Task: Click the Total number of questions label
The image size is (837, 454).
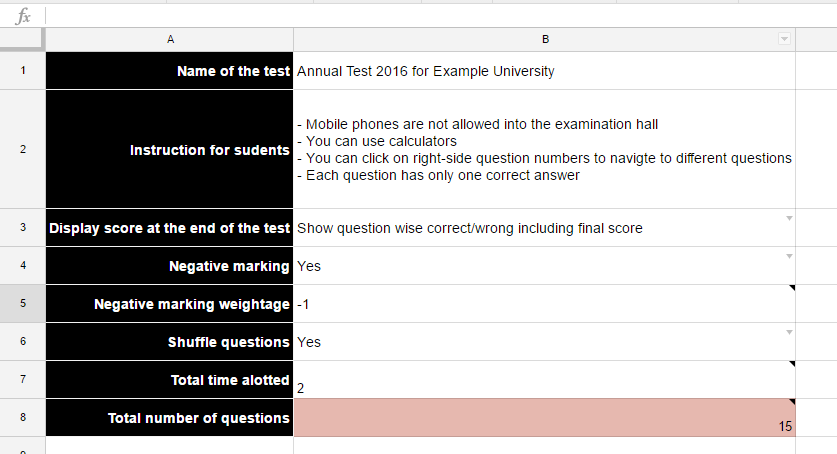Action: click(x=199, y=418)
